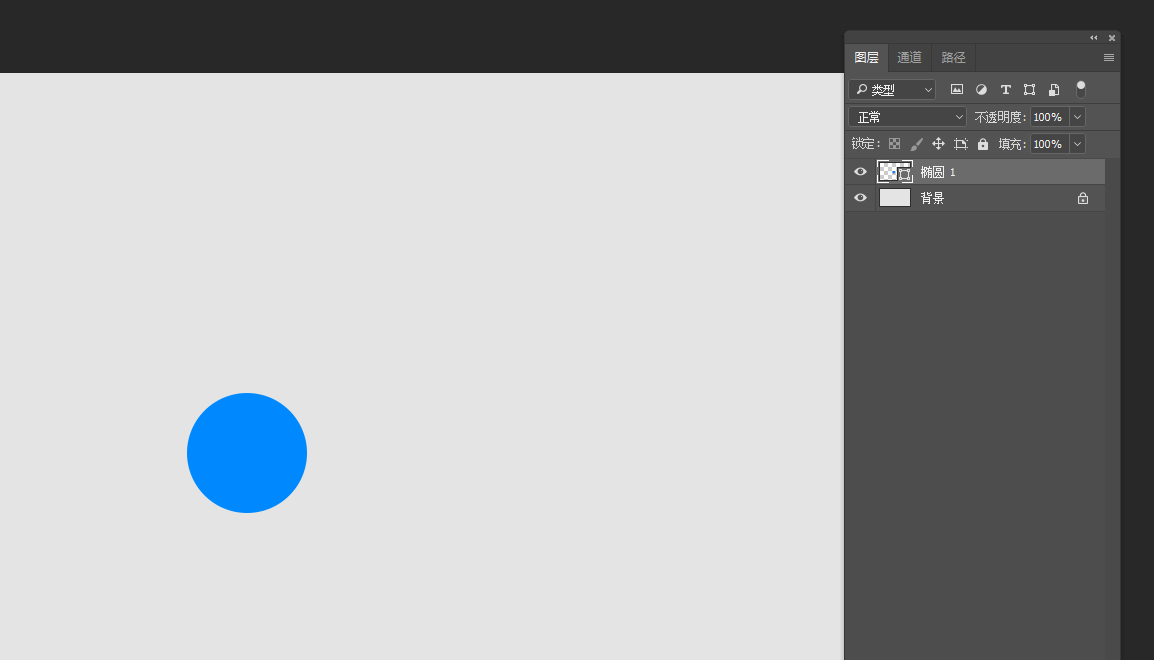1154x660 pixels.
Task: Click the 背景 layer lock icon
Action: [x=1083, y=198]
